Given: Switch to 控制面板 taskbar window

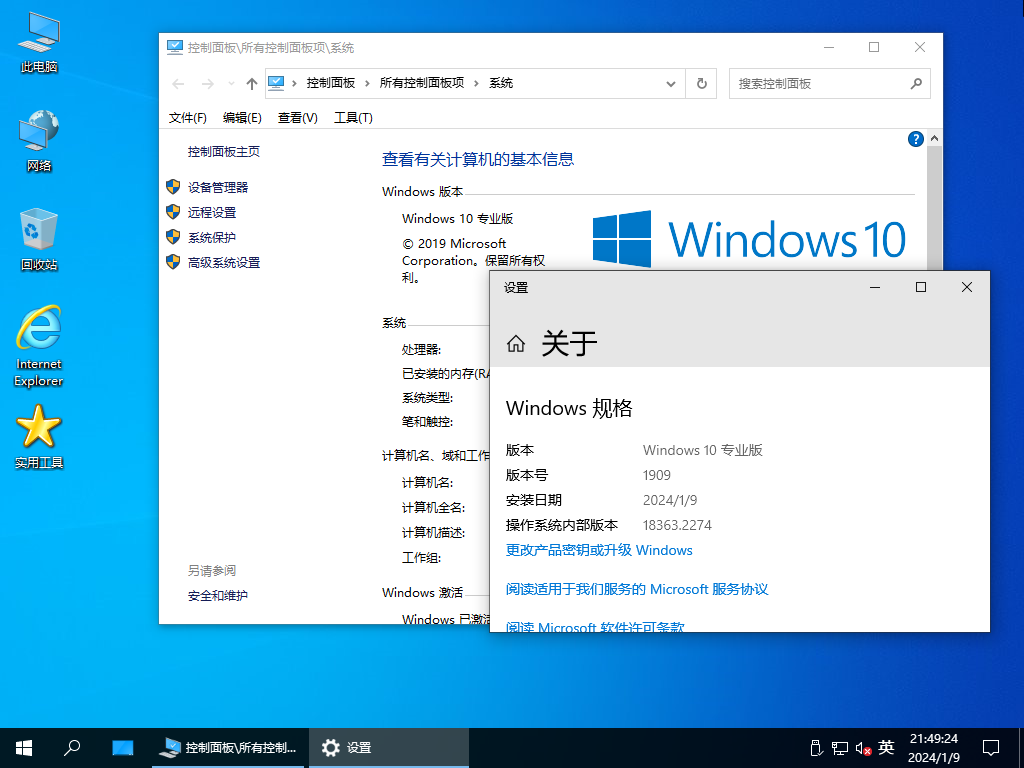Looking at the screenshot, I should pyautogui.click(x=229, y=748).
